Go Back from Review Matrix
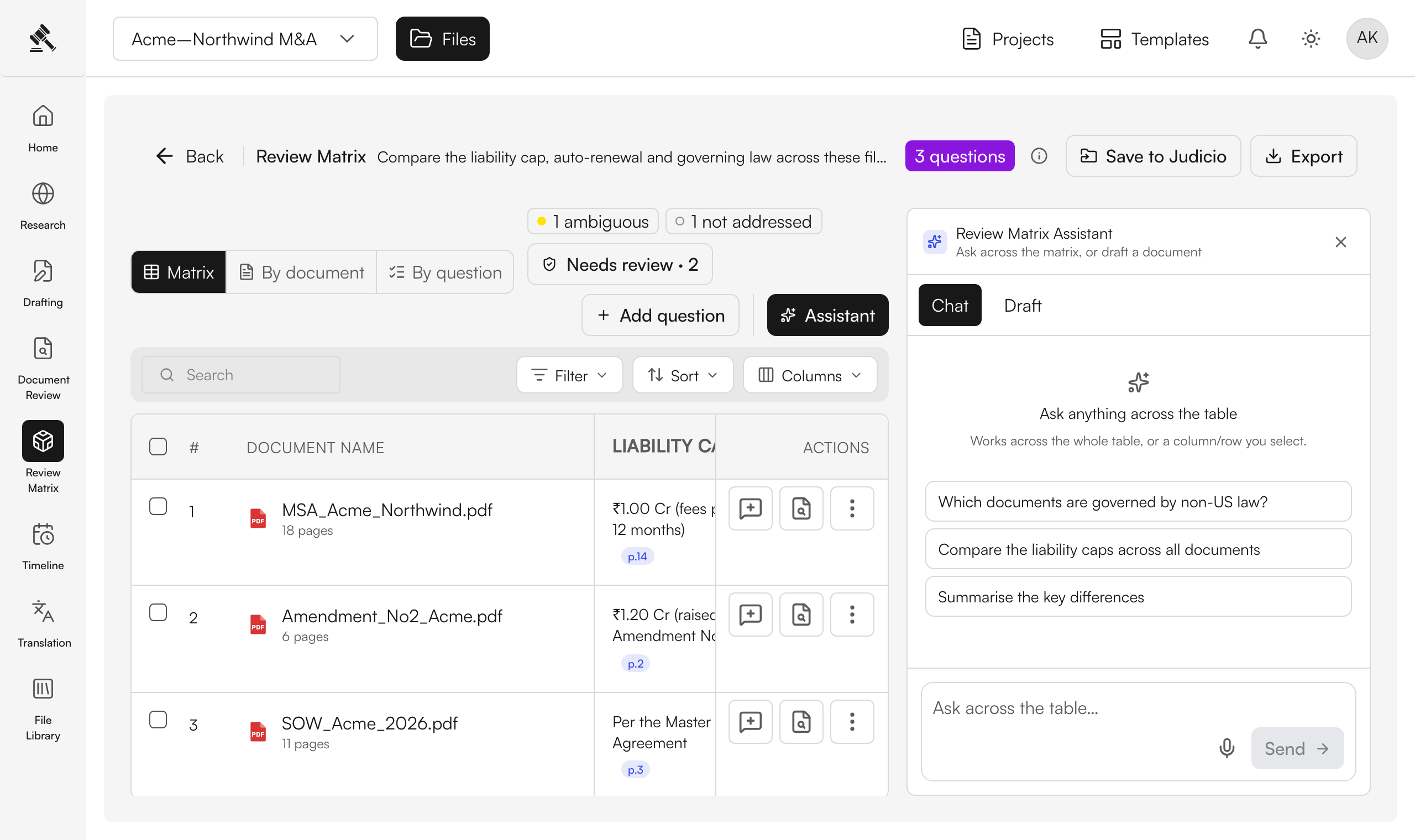The width and height of the screenshot is (1415, 840). tap(190, 156)
